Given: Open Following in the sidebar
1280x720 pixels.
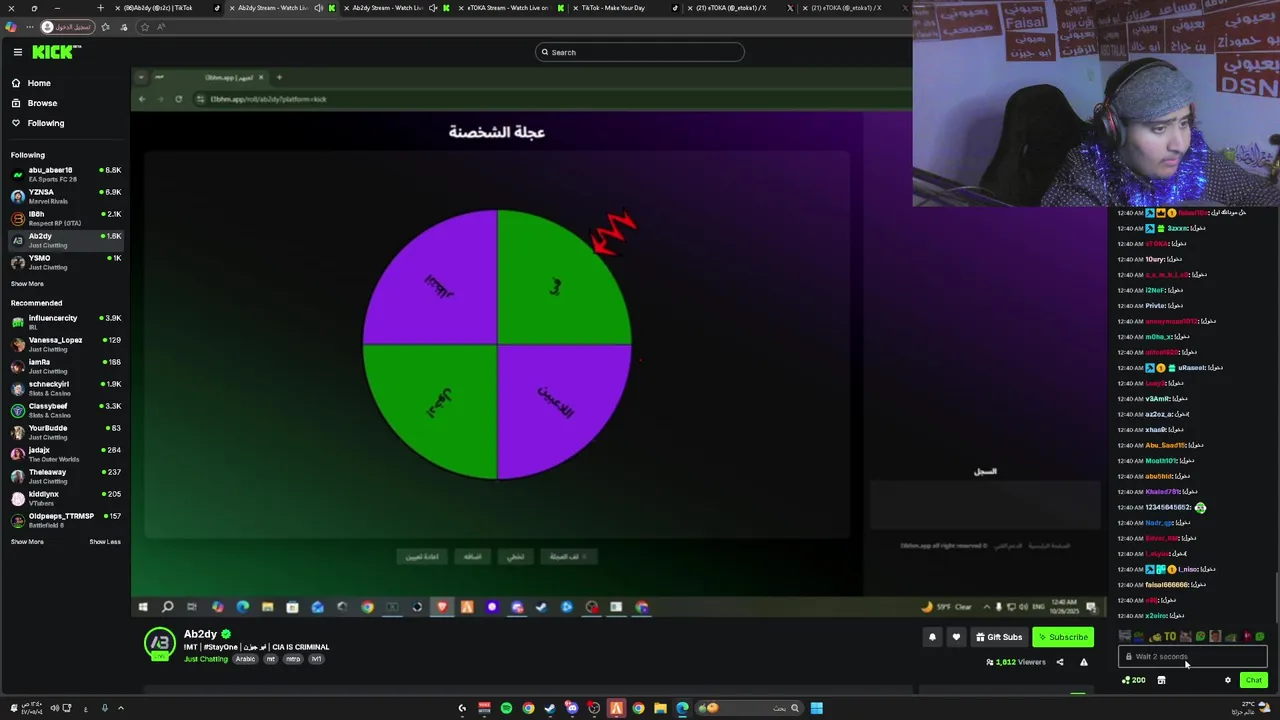Looking at the screenshot, I should (45, 123).
